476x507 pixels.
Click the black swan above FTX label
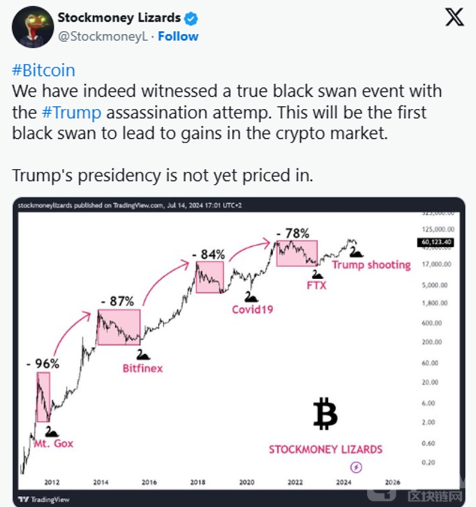tap(316, 274)
